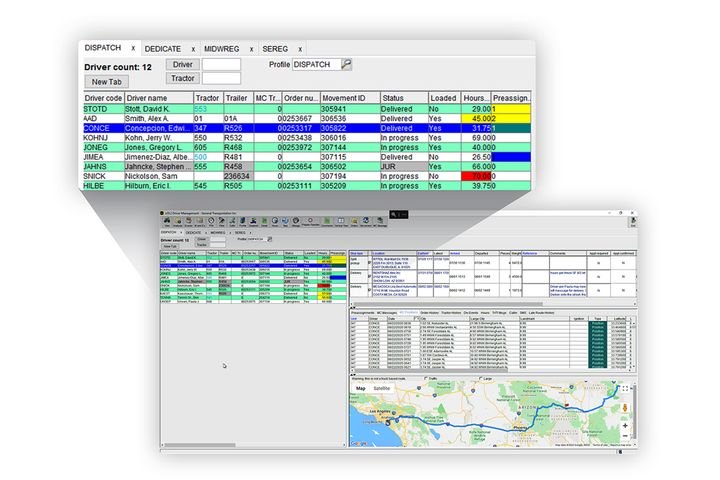The height and width of the screenshot is (480, 720).
Task: Click the New Tab button
Action: (x=108, y=81)
